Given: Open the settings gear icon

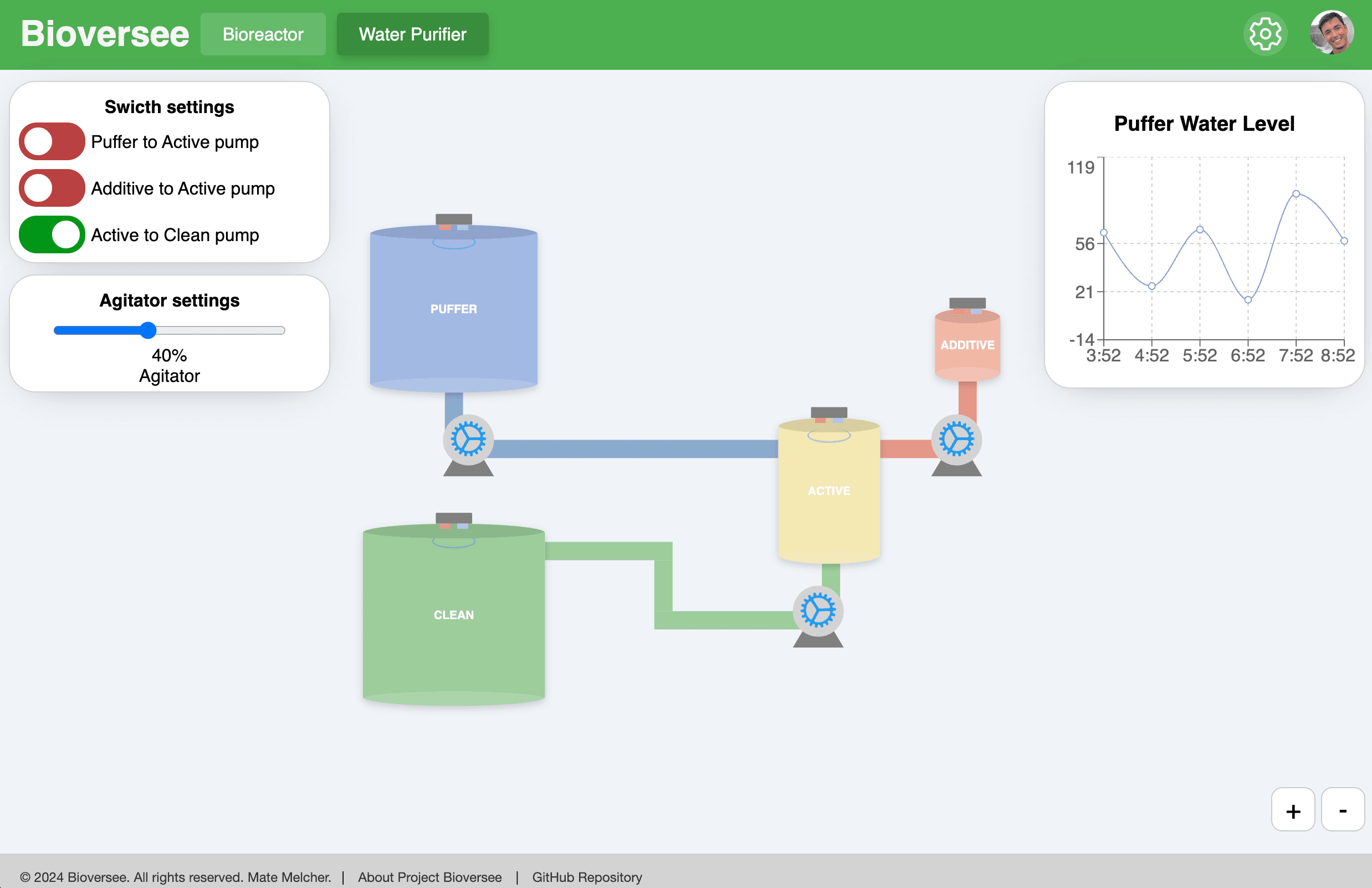Looking at the screenshot, I should pyautogui.click(x=1266, y=34).
